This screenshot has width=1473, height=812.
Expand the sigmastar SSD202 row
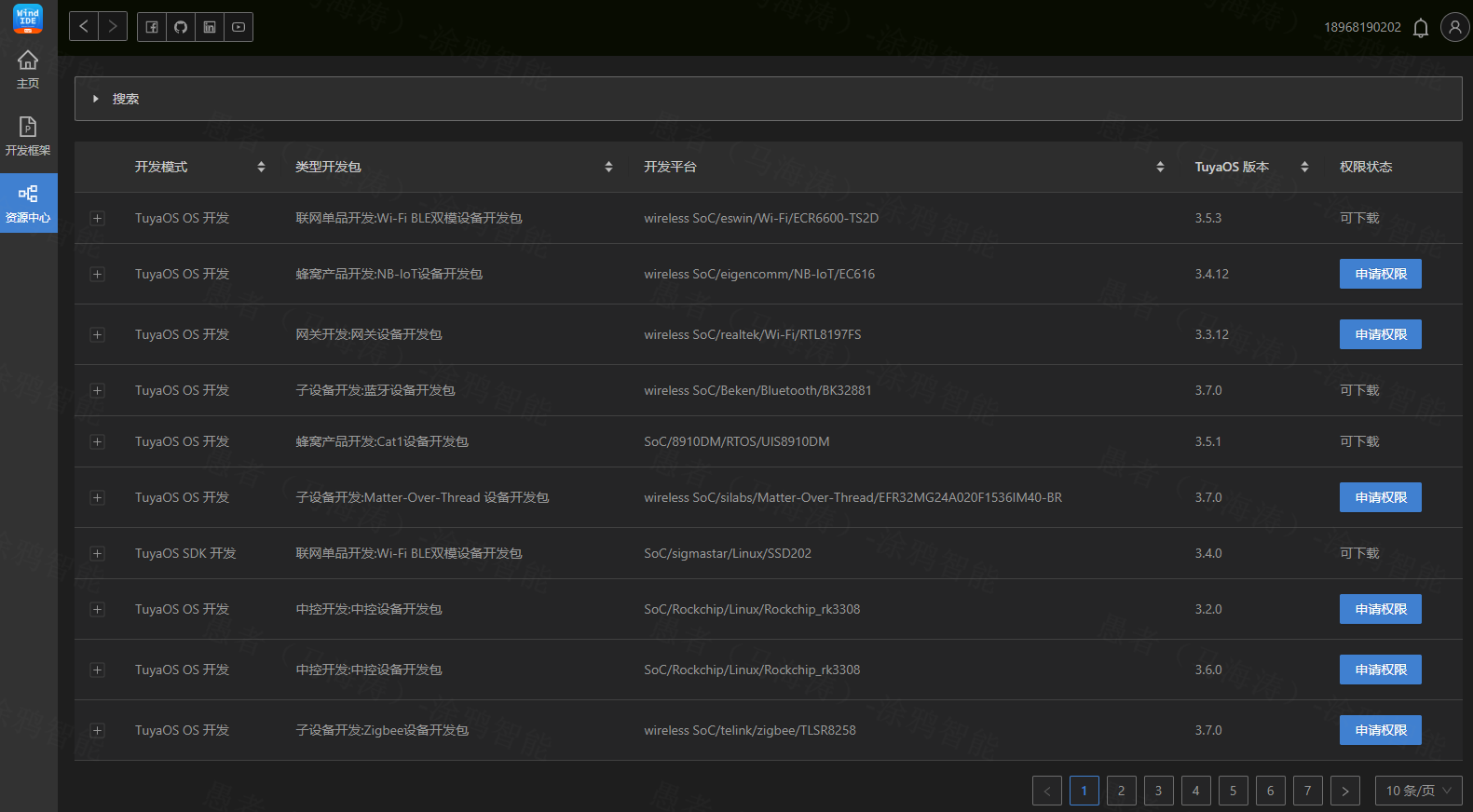click(x=97, y=553)
